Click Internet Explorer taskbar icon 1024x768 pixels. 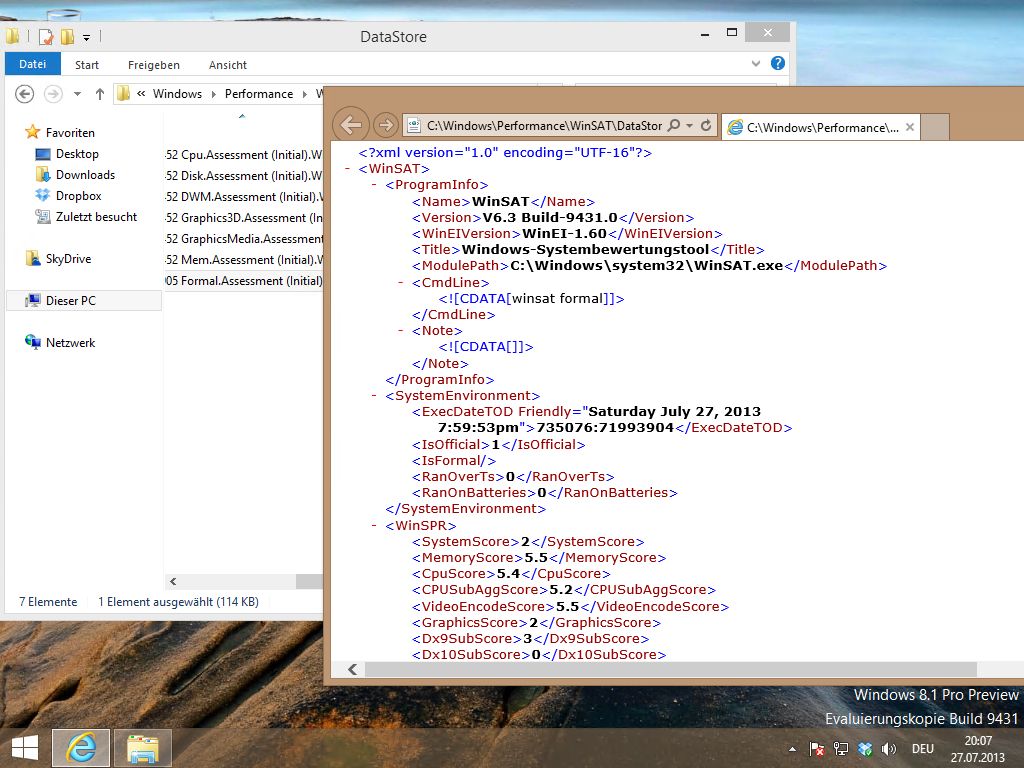click(81, 748)
